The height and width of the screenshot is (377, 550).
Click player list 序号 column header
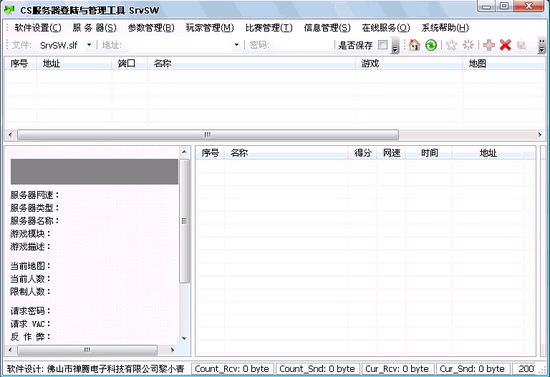pyautogui.click(x=210, y=153)
